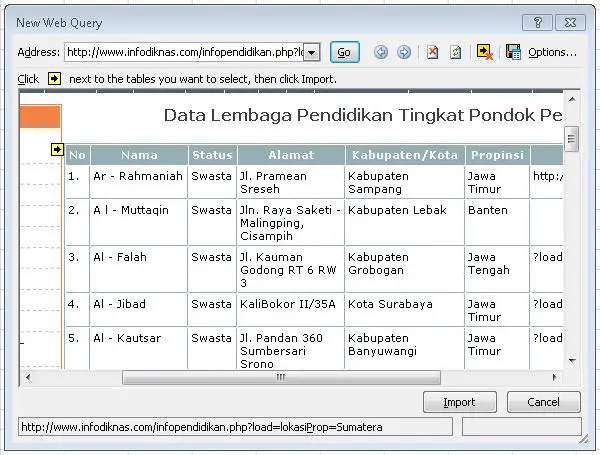Click the Forward navigation arrow icon

(404, 52)
